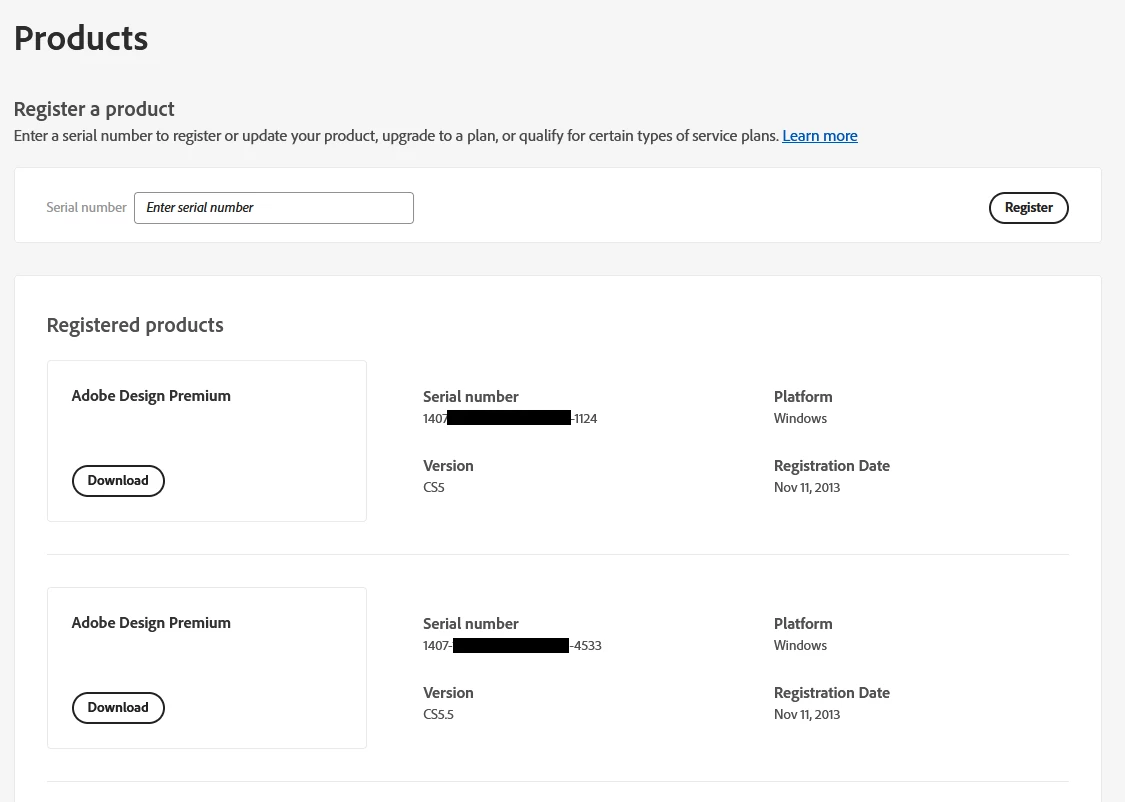Click Nov 11, 2013 date for CS5.5 product
This screenshot has width=1125, height=802.
tap(807, 714)
